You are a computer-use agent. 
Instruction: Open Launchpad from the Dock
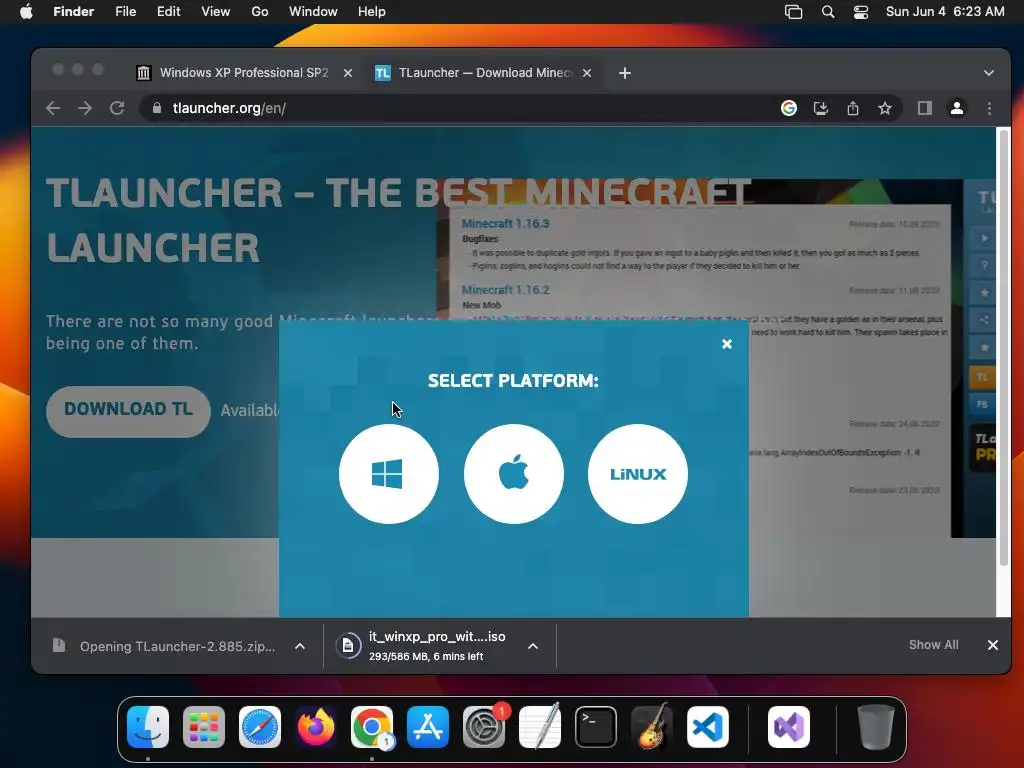pyautogui.click(x=204, y=727)
